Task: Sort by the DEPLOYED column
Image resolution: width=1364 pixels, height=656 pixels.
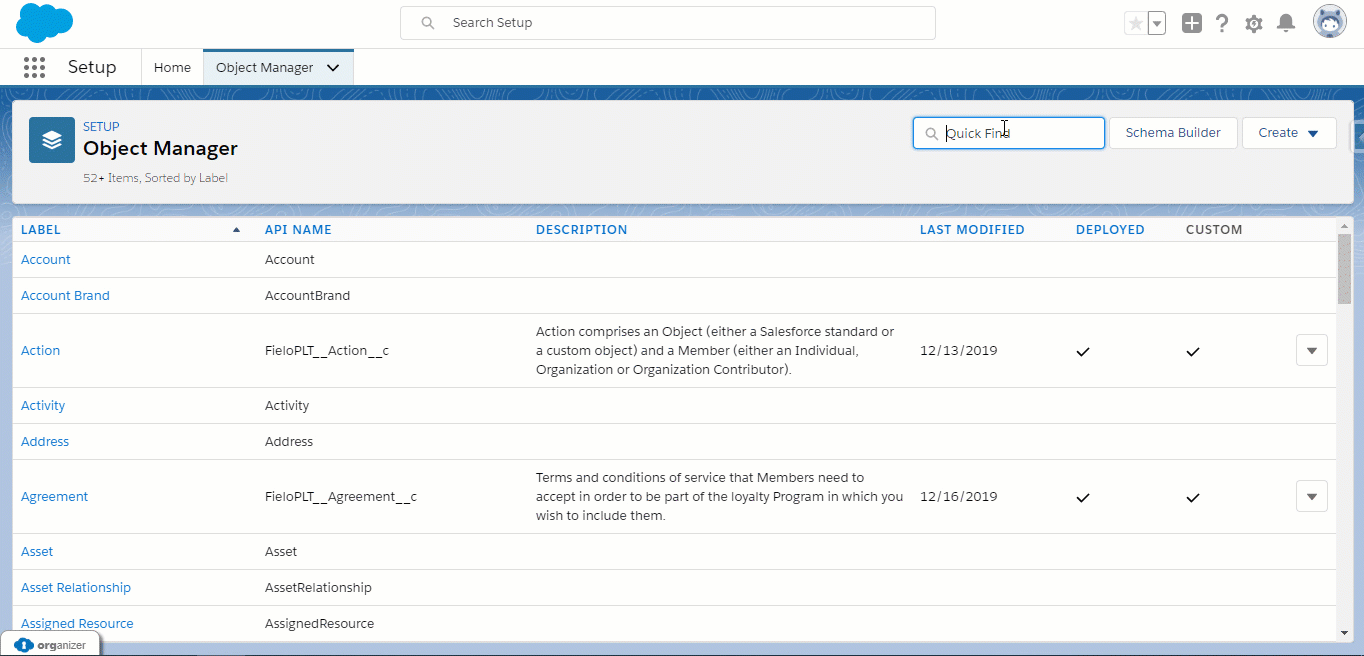Action: (x=1110, y=229)
